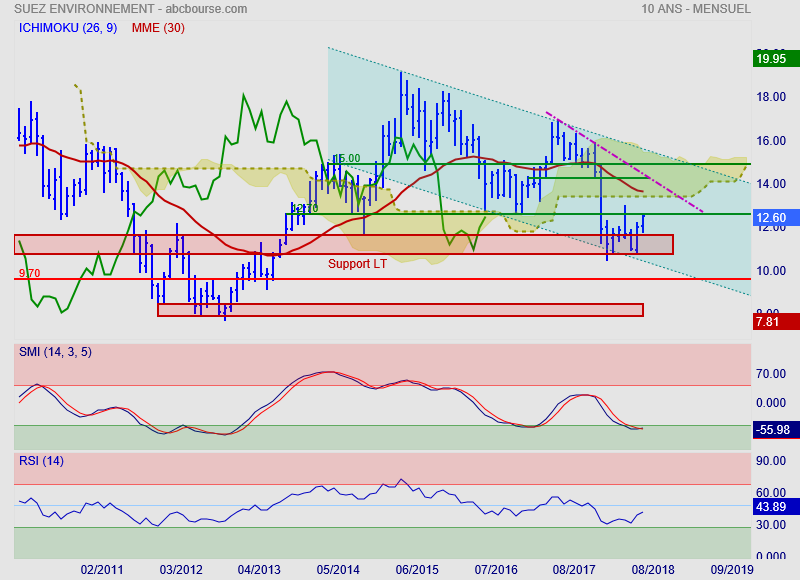Screen dimensions: 800x580
Task: Select the MME (30) moving average label
Action: [x=158, y=28]
